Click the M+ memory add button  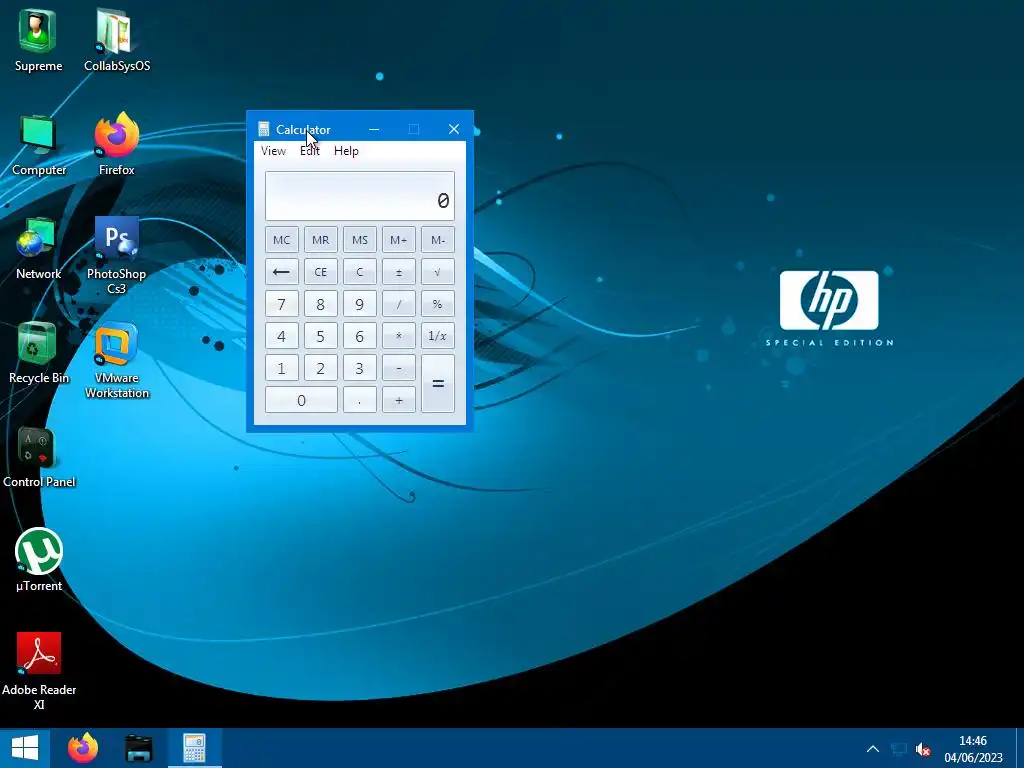click(398, 240)
